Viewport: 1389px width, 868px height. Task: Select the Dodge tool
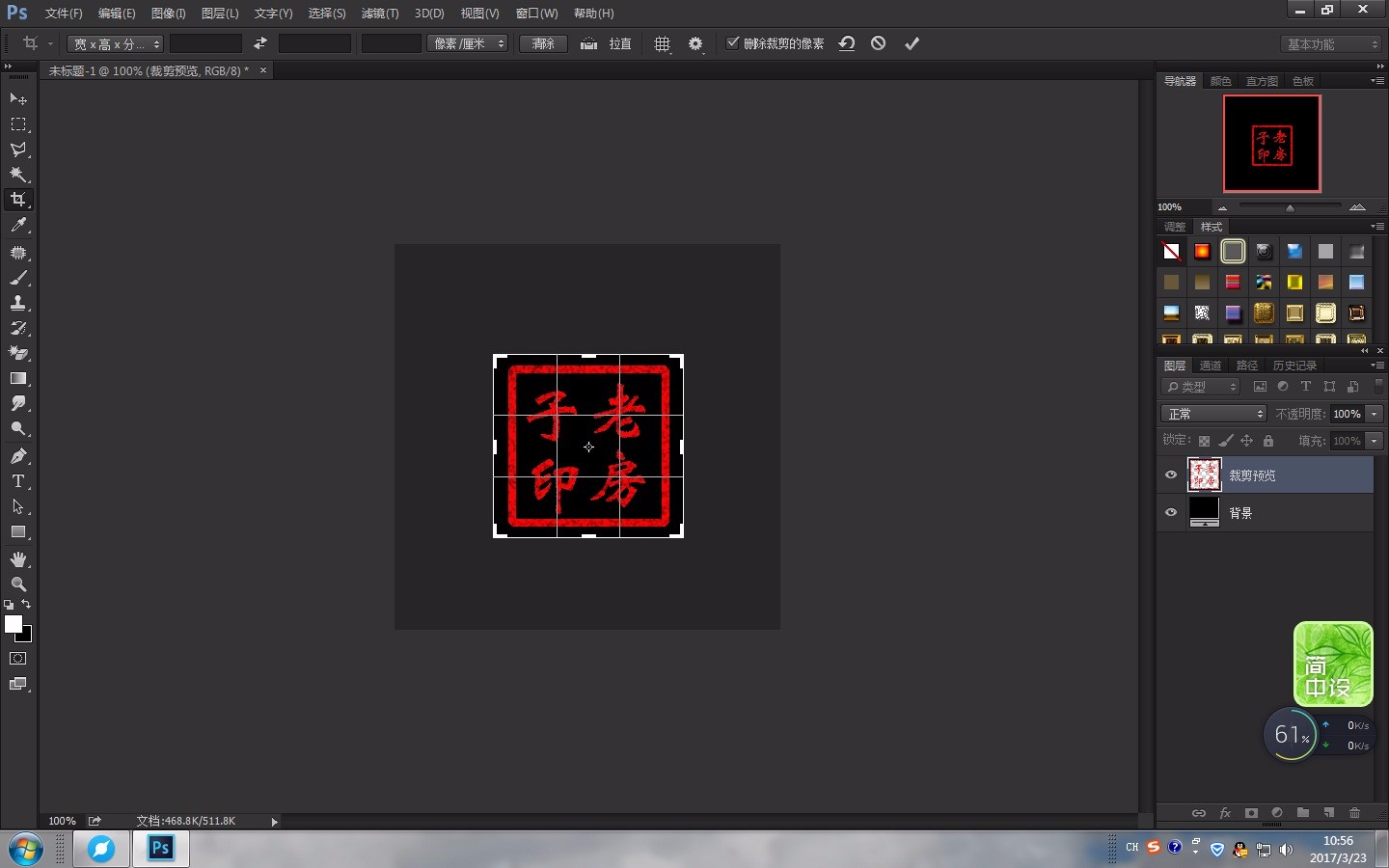pyautogui.click(x=18, y=428)
